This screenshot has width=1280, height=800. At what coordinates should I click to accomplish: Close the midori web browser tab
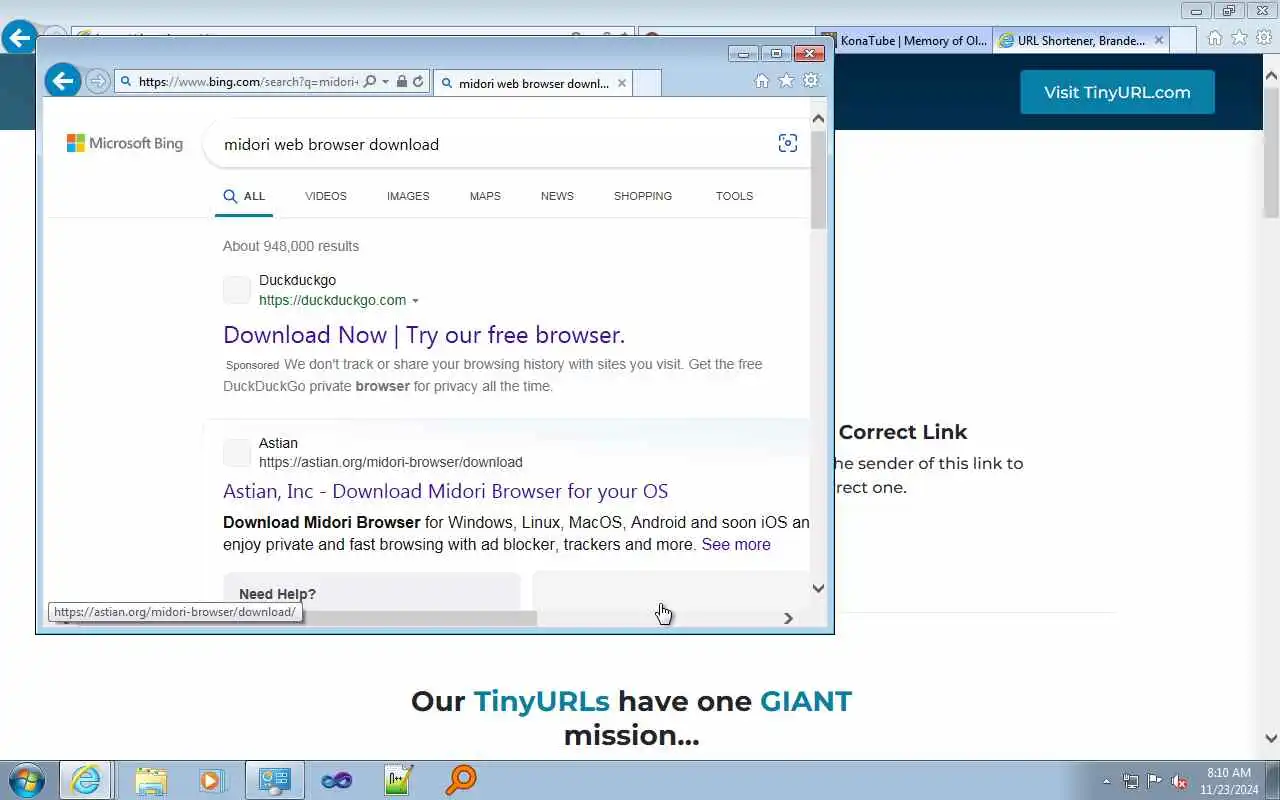[x=621, y=83]
